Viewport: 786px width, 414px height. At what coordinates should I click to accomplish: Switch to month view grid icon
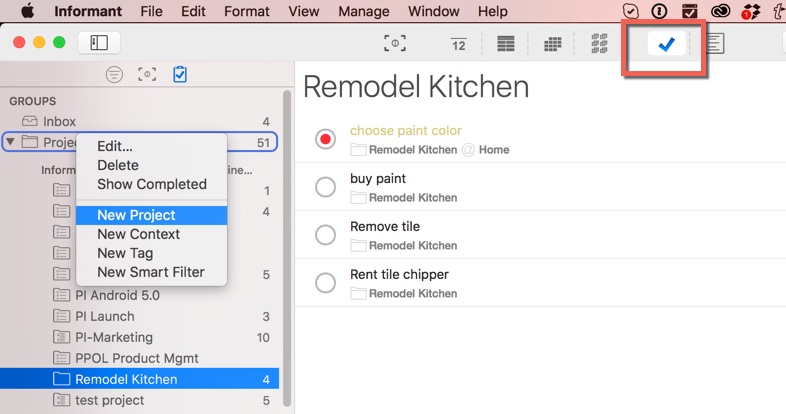(x=552, y=44)
